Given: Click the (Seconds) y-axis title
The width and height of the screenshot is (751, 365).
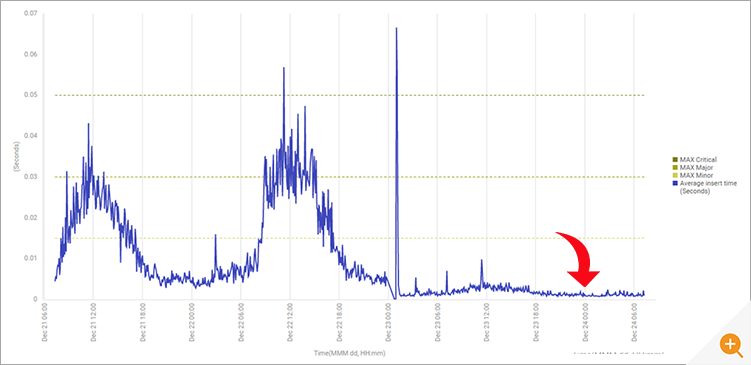Looking at the screenshot, I should click(x=16, y=156).
